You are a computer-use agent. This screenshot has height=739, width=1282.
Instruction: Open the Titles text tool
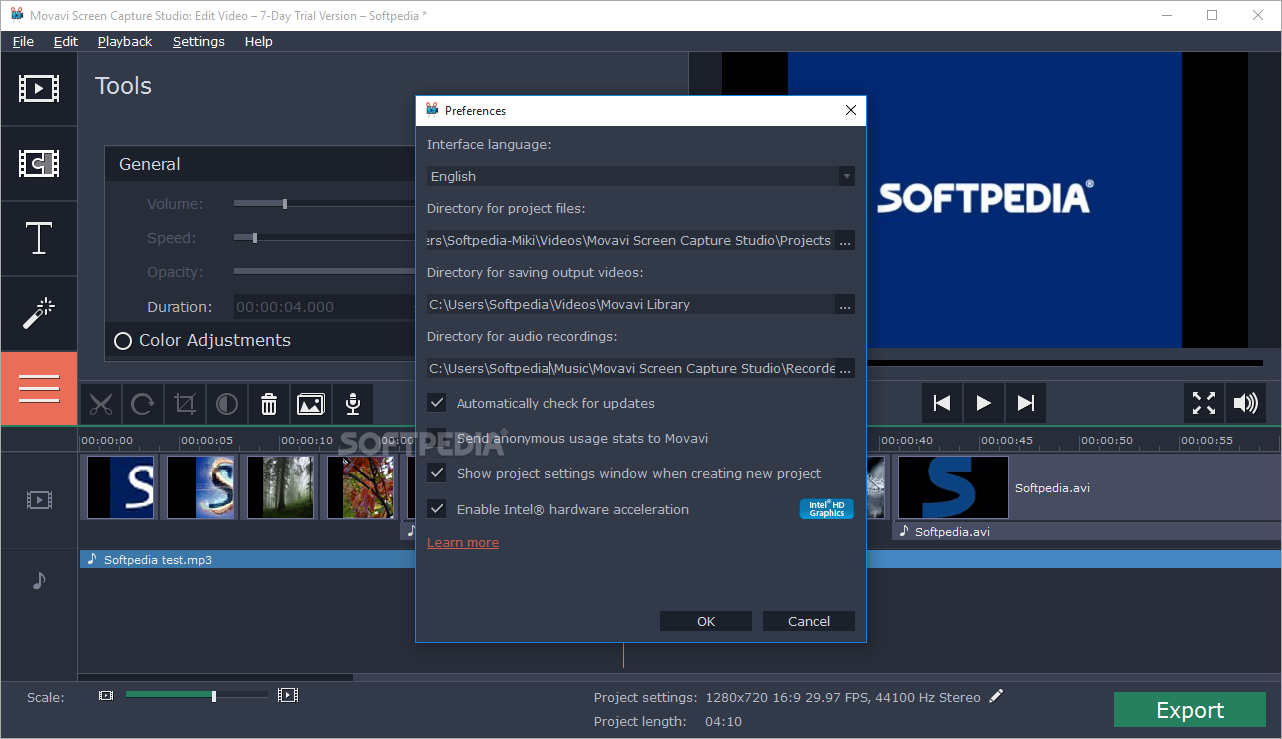point(39,239)
